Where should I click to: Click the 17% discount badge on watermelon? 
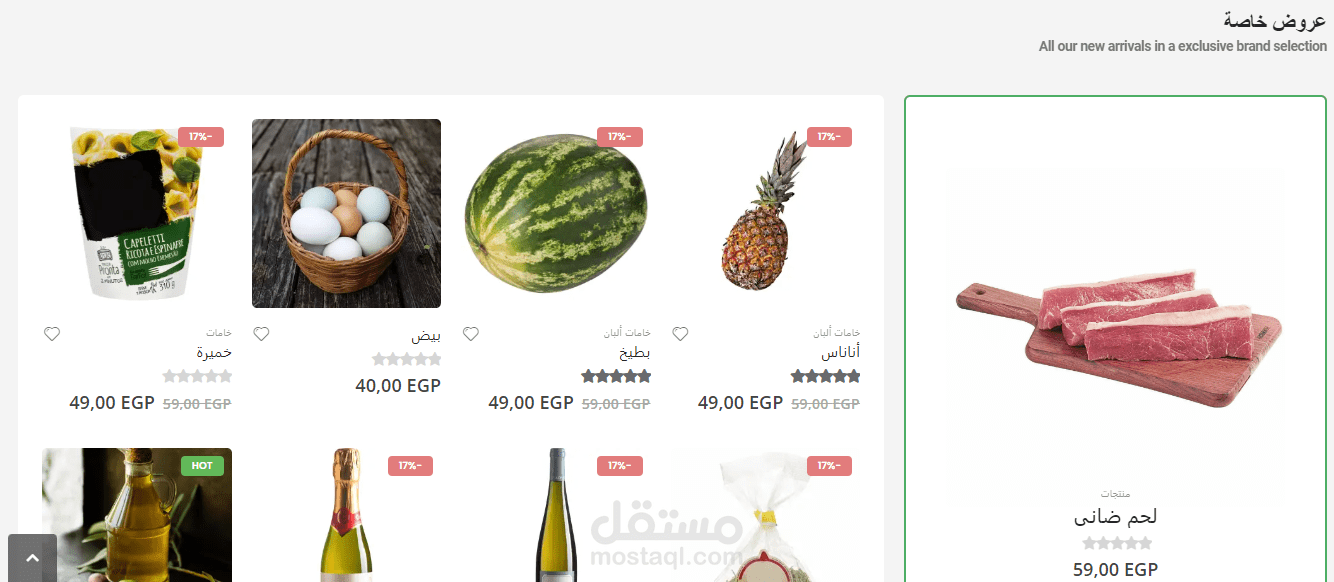point(620,137)
